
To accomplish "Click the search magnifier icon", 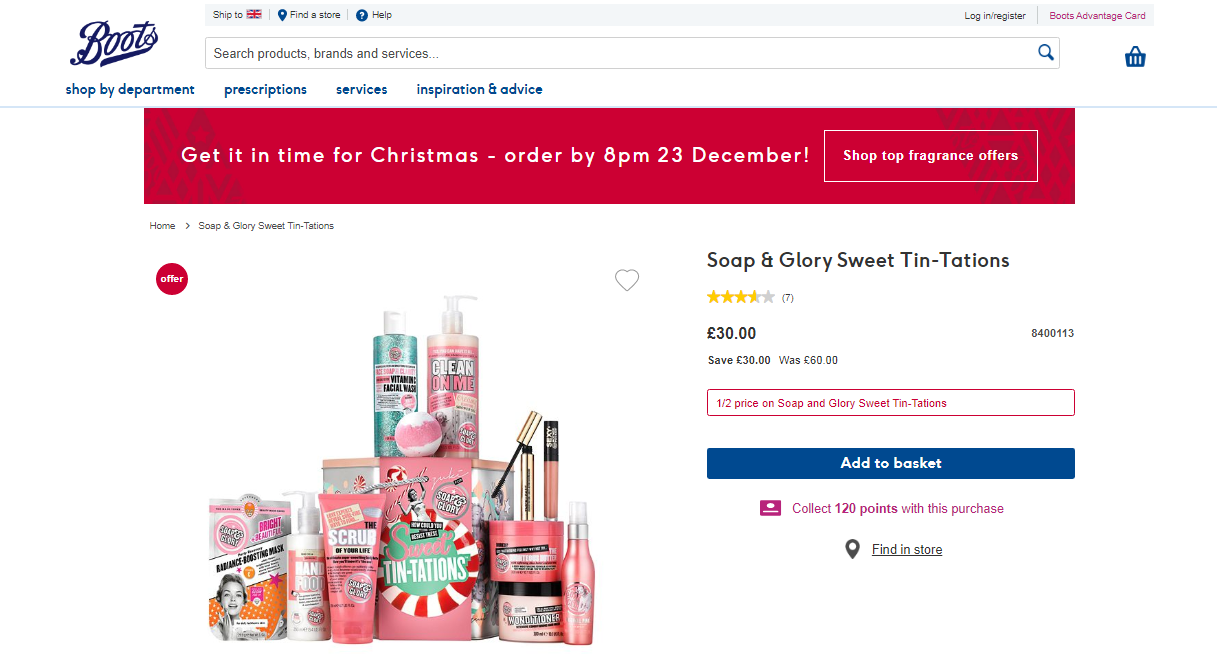I will (1045, 52).
